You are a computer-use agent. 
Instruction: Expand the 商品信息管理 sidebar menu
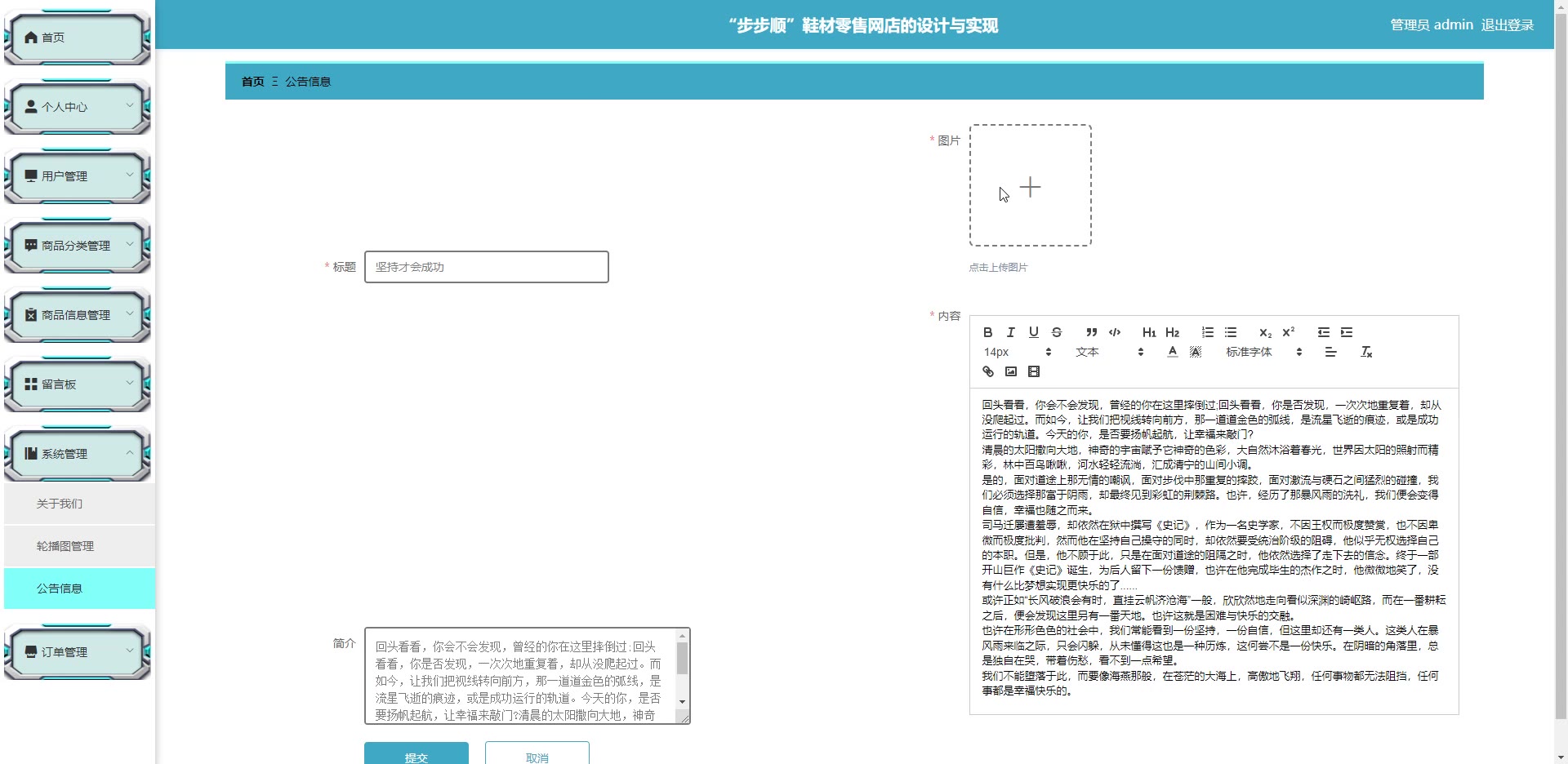point(78,315)
